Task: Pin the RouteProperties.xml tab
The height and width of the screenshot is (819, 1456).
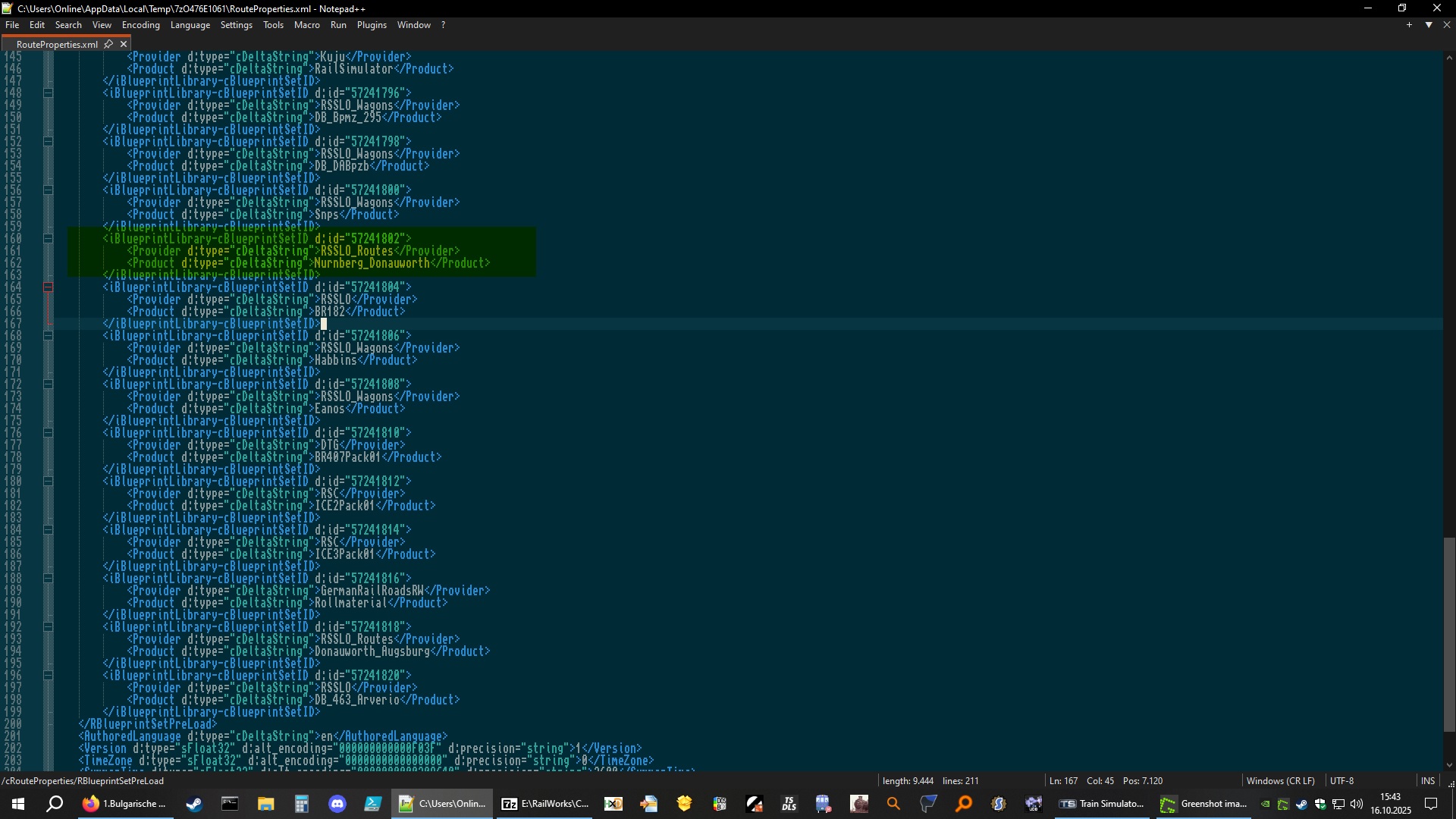Action: (108, 44)
